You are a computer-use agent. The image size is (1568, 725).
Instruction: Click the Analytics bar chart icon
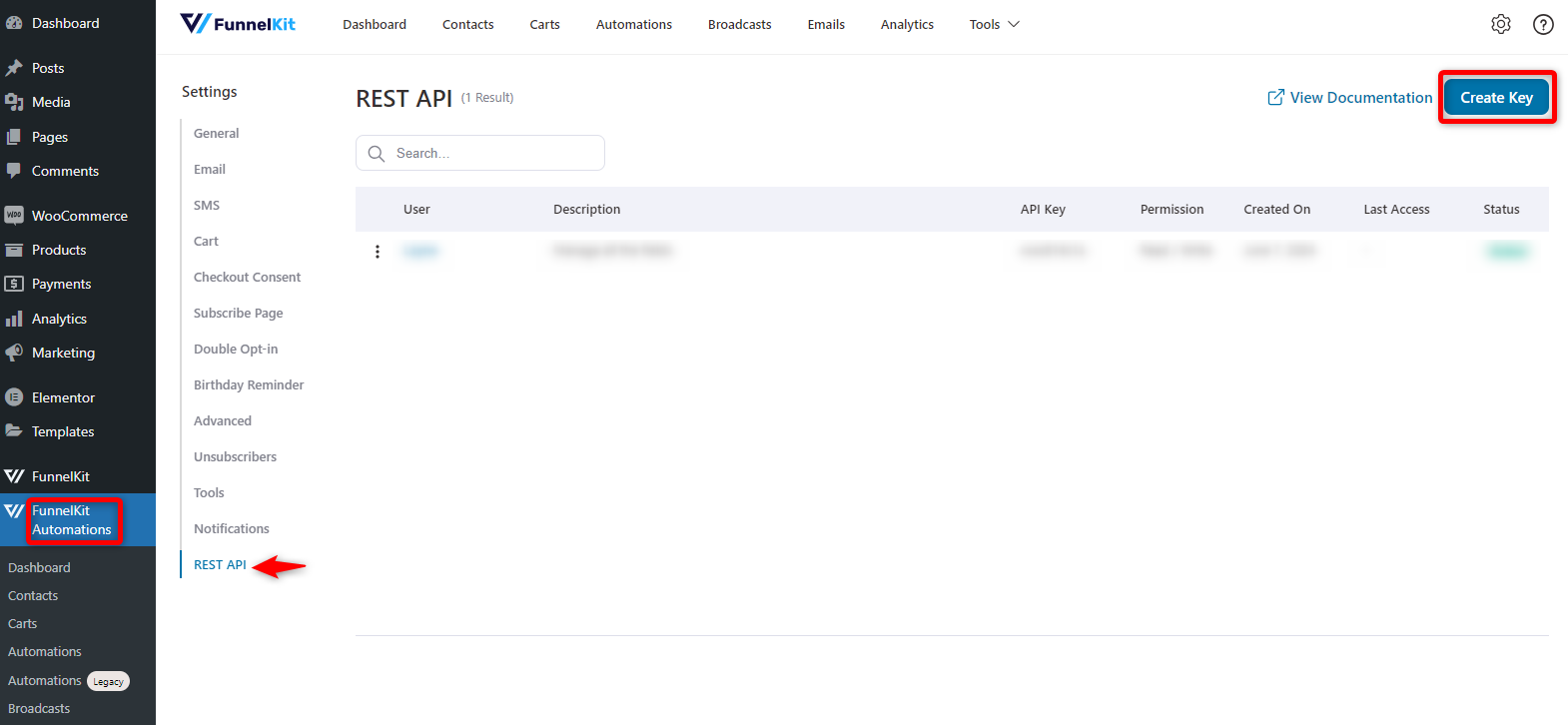pyautogui.click(x=14, y=319)
